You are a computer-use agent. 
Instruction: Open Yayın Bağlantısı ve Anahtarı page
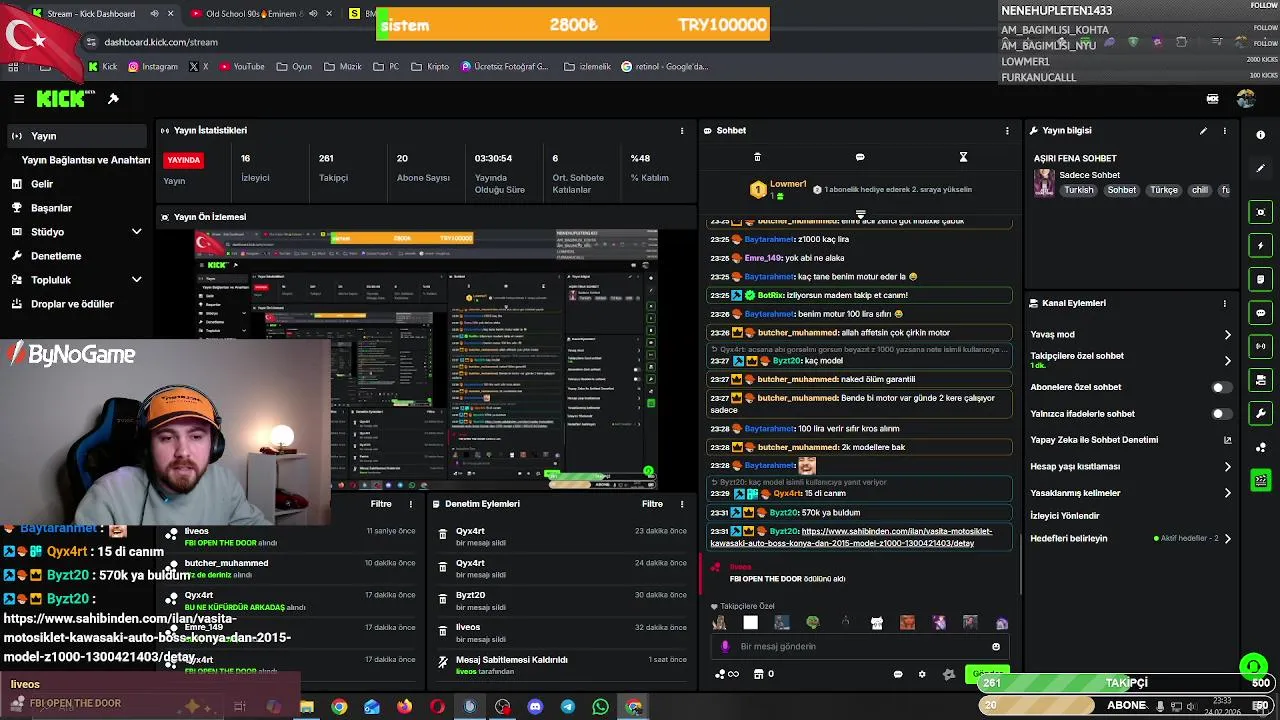tap(86, 160)
